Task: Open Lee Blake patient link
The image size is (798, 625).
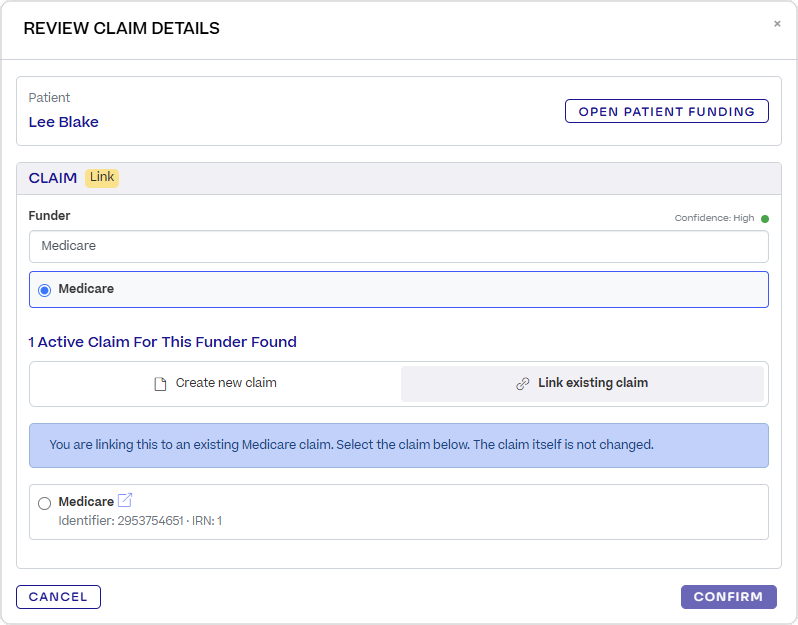Action: point(64,122)
